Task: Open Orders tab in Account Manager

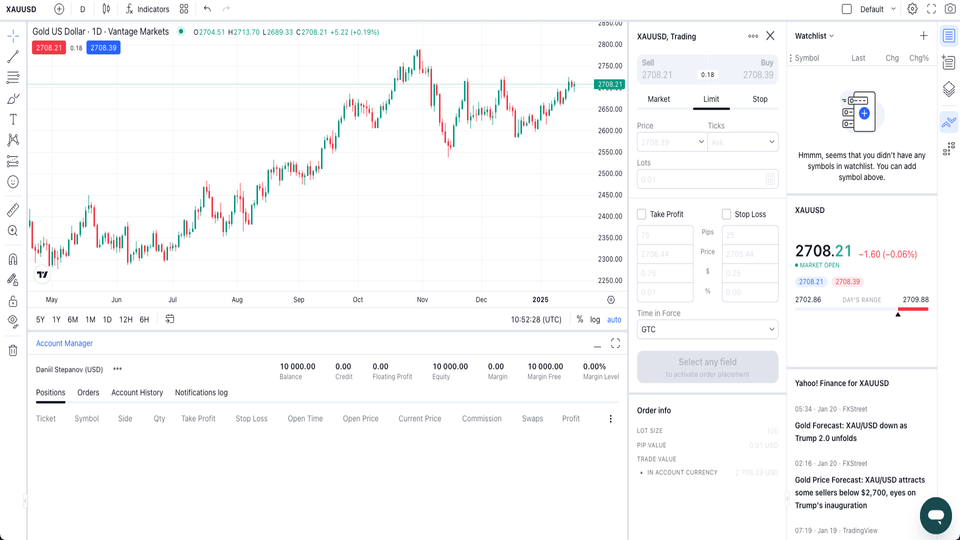Action: [88, 392]
